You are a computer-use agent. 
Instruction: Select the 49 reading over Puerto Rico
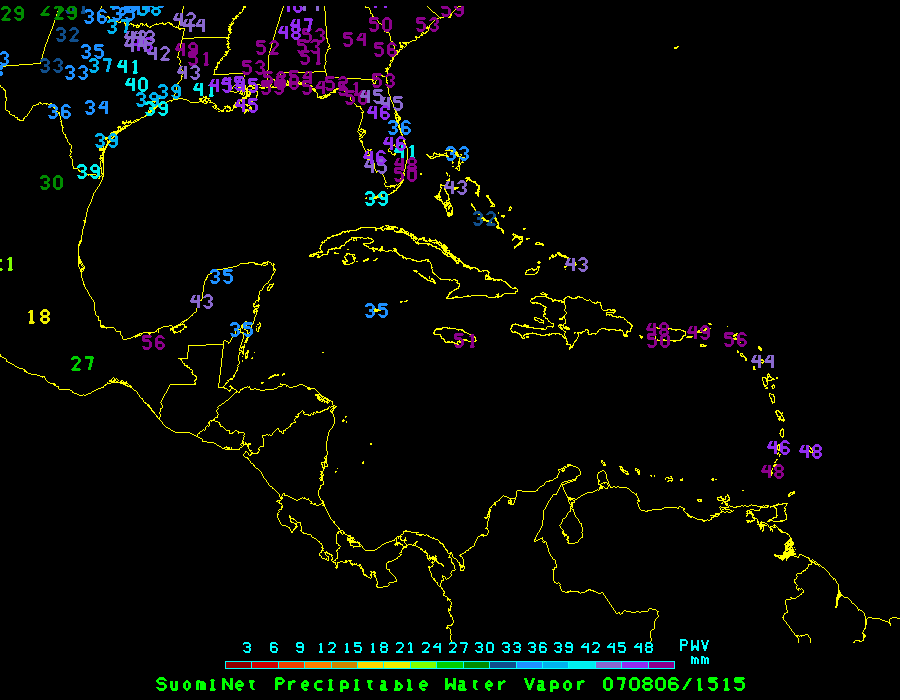tap(698, 333)
